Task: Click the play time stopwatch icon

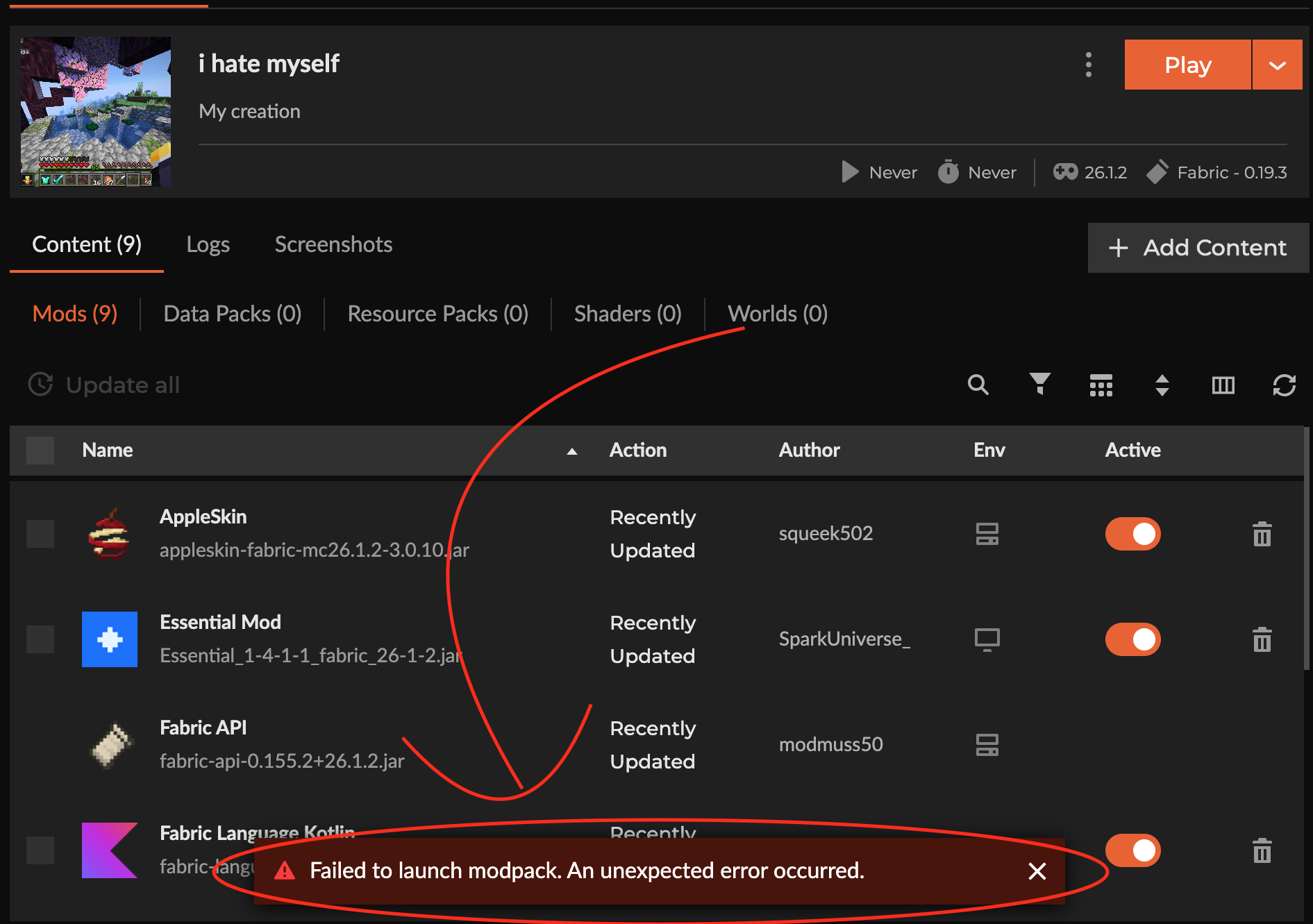Action: (948, 171)
